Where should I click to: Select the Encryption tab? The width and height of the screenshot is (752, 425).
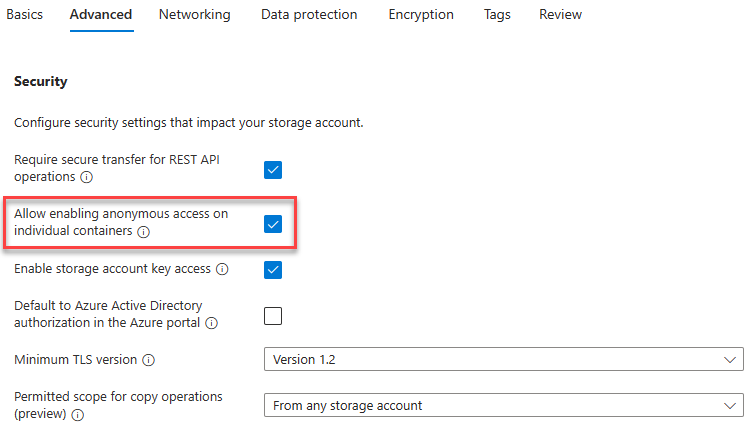click(421, 15)
